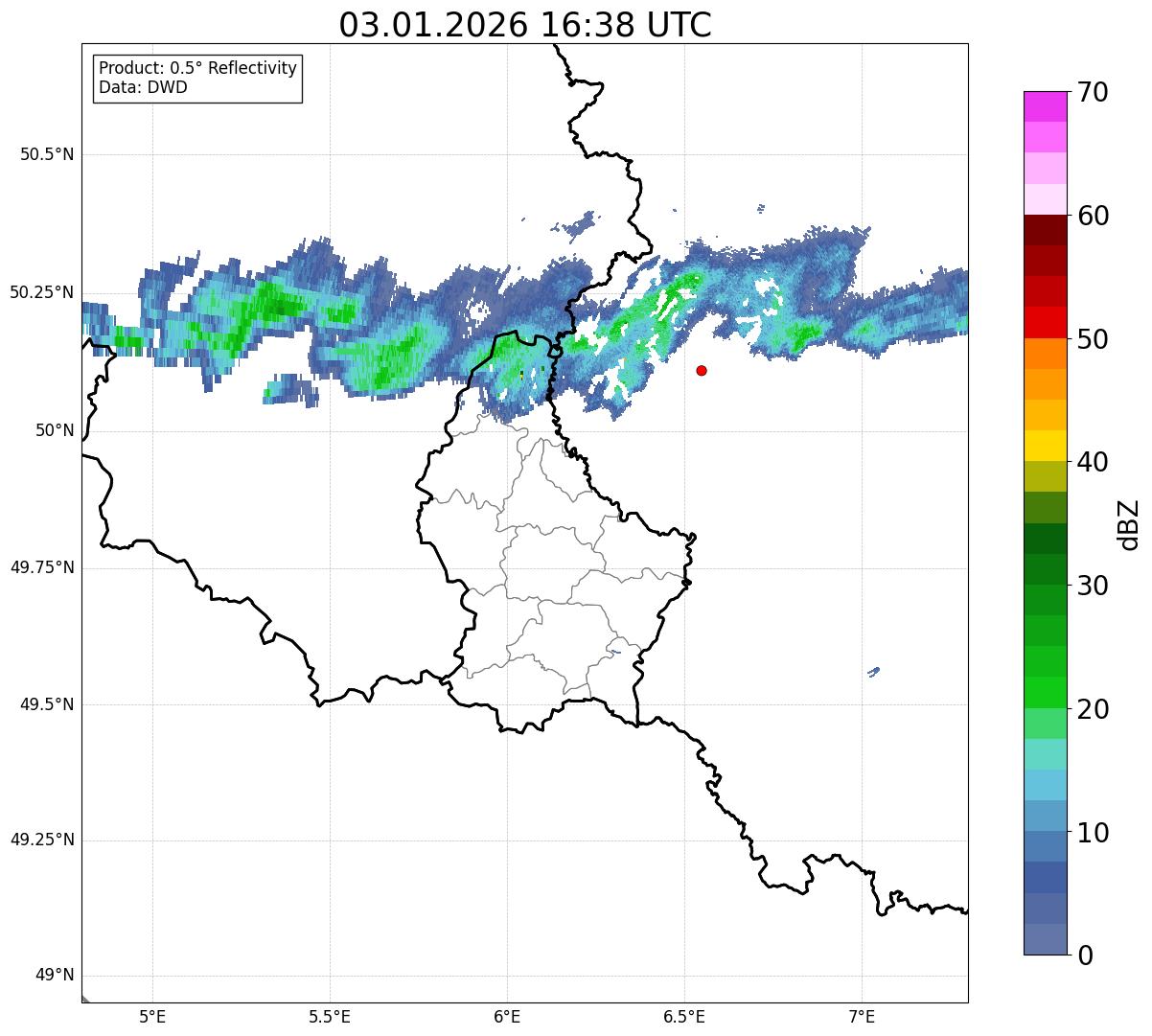The image size is (1152, 1036).
Task: Click the "dBZ" colorbar label
Action: 1129,523
